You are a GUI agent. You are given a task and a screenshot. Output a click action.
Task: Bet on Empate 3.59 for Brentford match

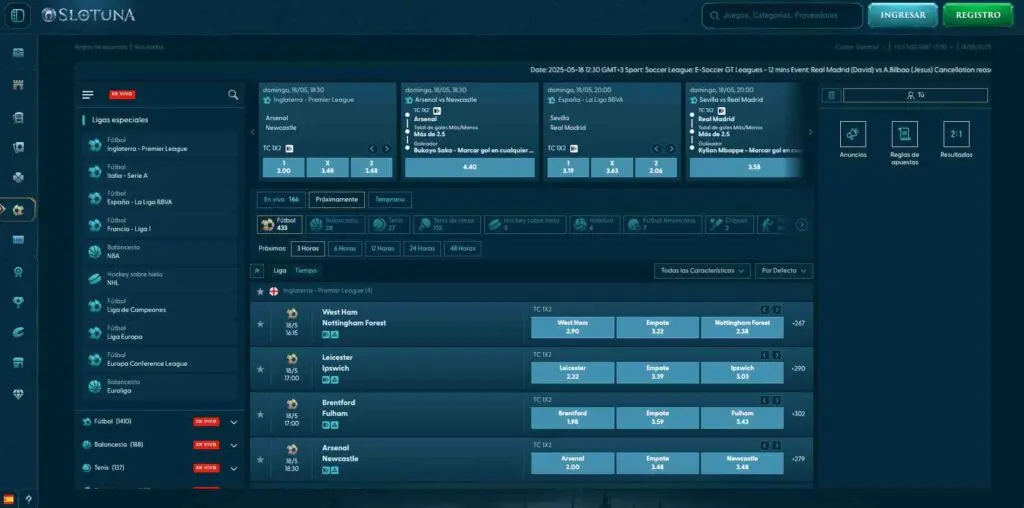(x=657, y=418)
